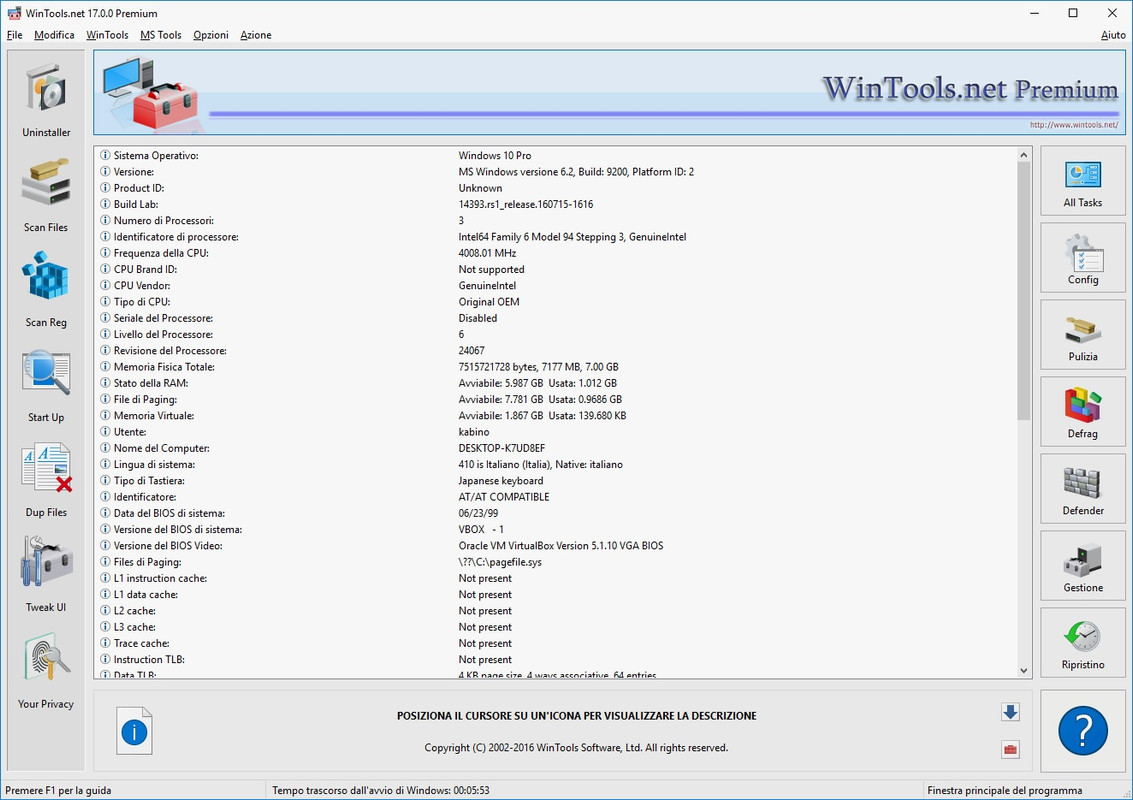Select the Tipo di Tastiera row

point(555,481)
